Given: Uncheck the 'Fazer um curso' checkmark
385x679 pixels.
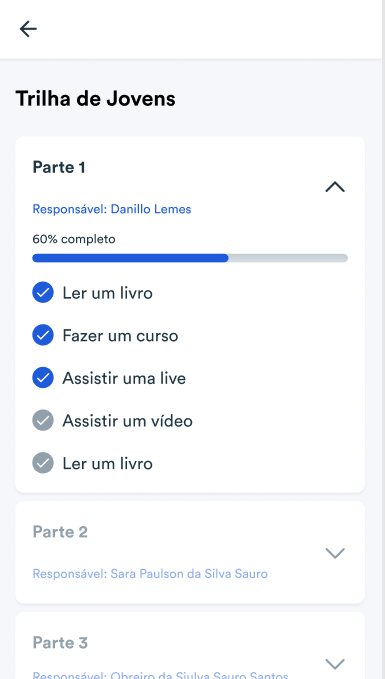Looking at the screenshot, I should (43, 335).
